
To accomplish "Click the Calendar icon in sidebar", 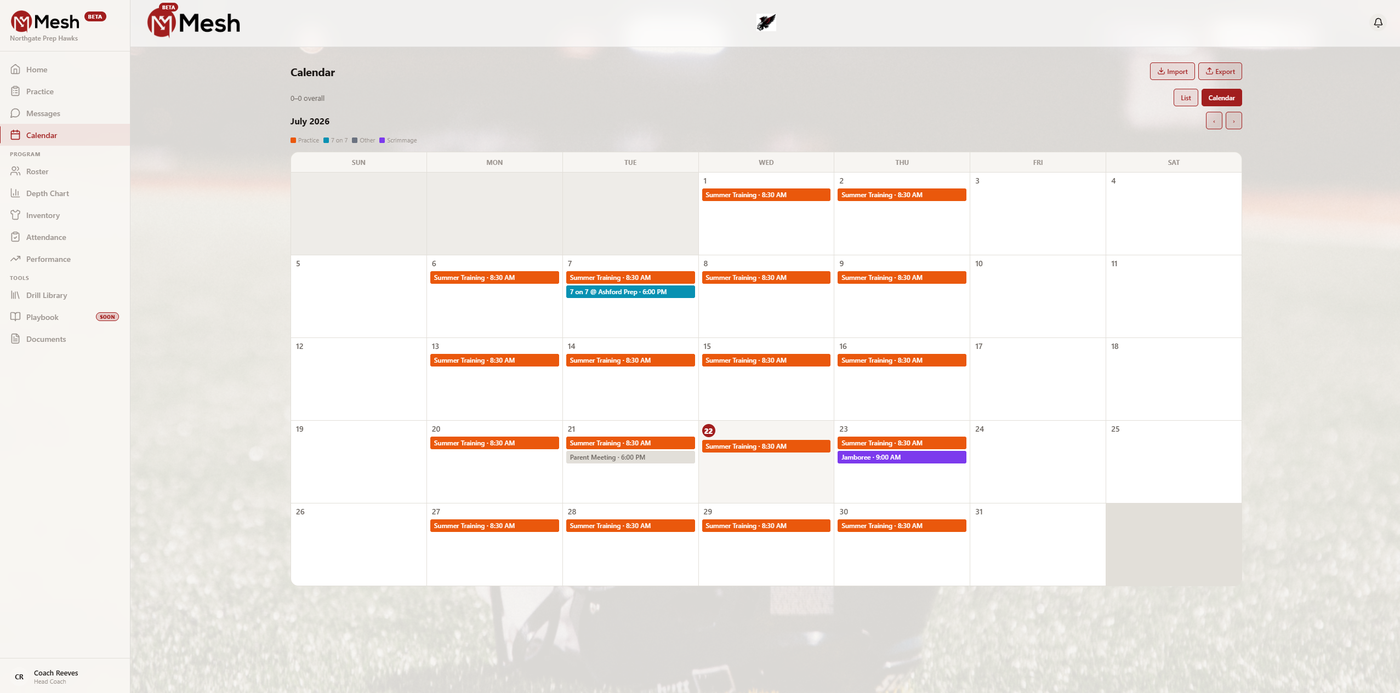I will pos(15,135).
